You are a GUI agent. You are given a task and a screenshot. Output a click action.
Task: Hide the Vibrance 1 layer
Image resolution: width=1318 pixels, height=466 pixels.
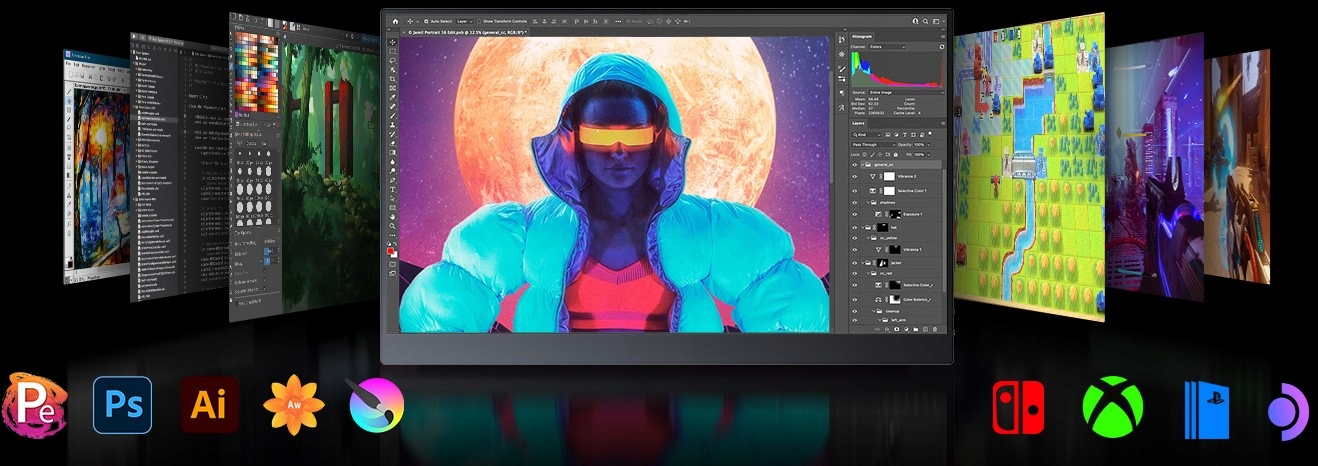(x=855, y=248)
